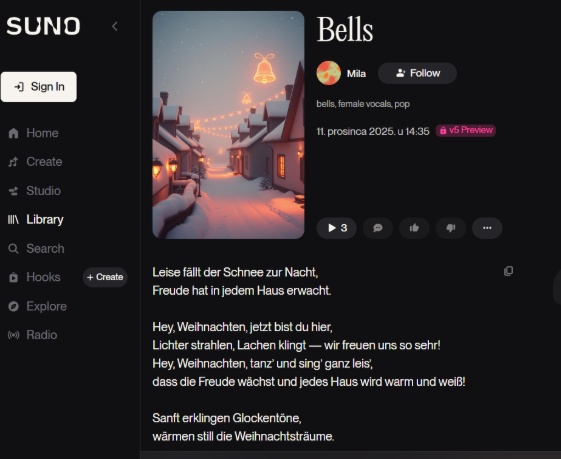Copy the lyrics with the copy icon

(508, 271)
